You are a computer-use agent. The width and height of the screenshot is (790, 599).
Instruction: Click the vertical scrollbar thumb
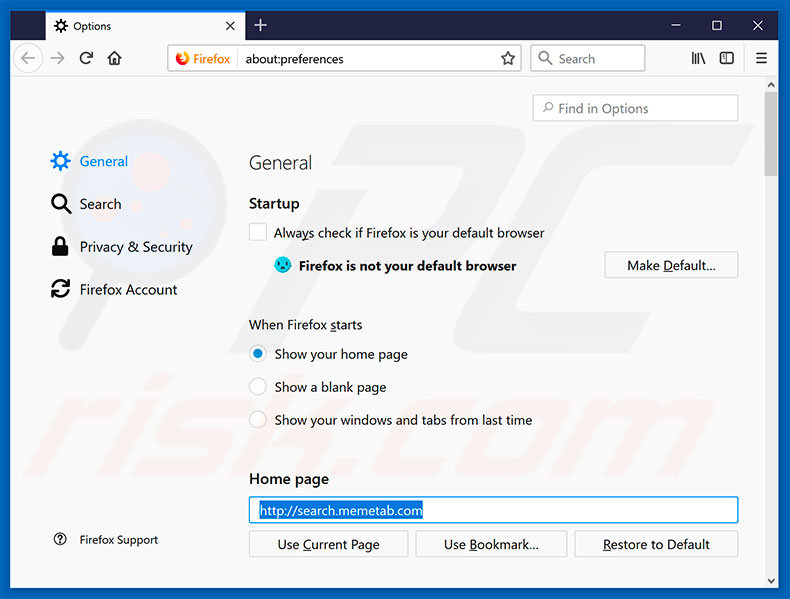click(x=771, y=134)
